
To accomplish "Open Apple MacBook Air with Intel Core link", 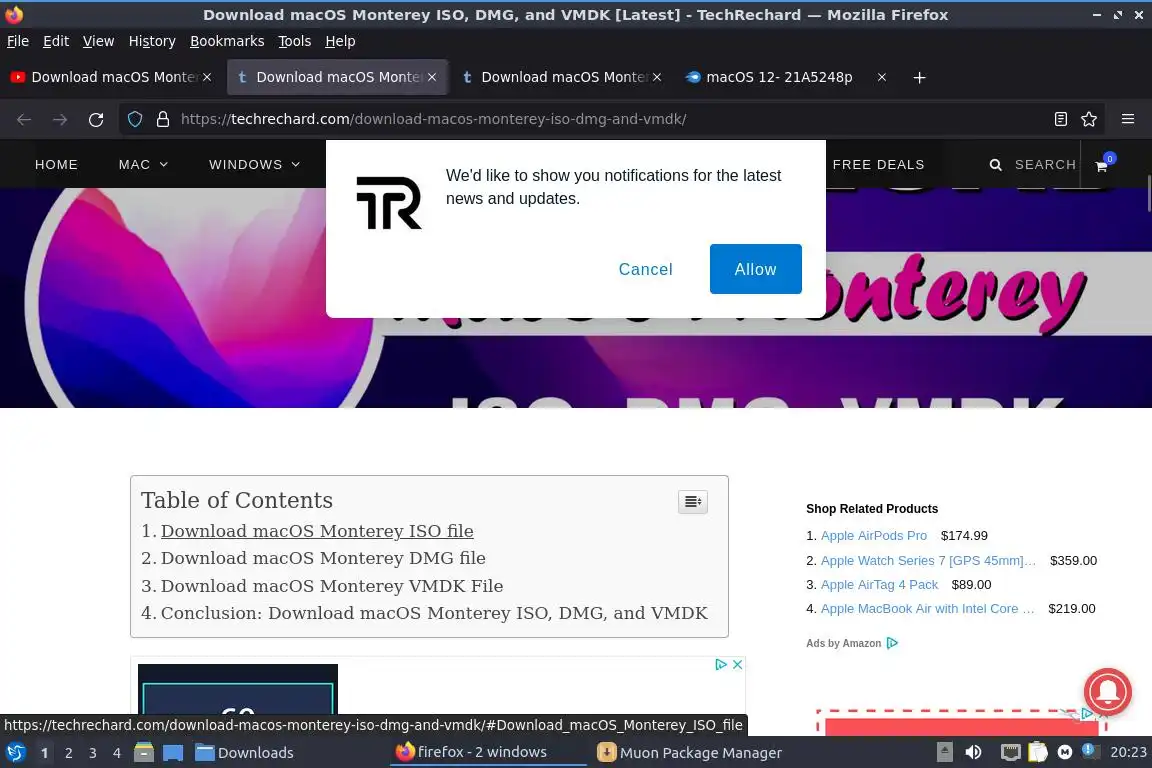I will point(927,609).
